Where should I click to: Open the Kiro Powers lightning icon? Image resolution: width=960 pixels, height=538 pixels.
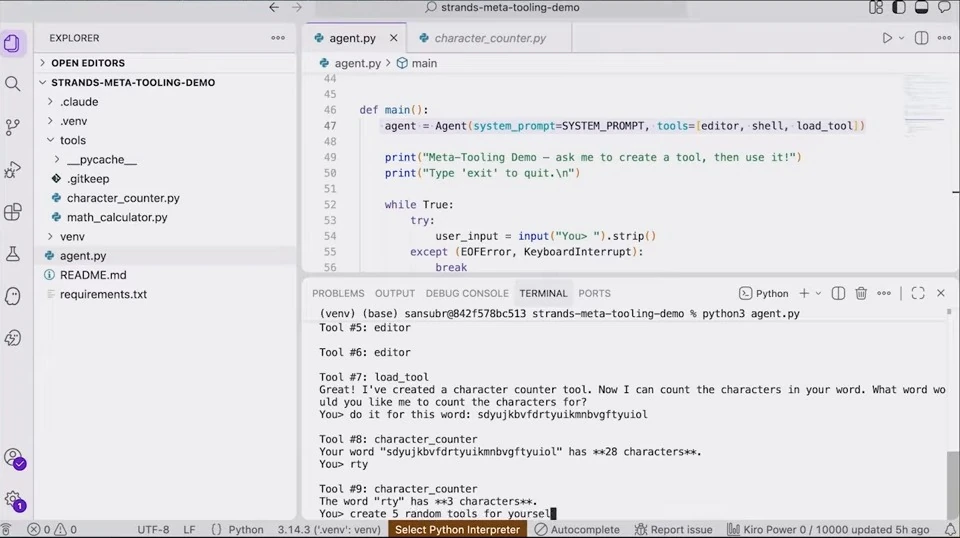[12, 338]
